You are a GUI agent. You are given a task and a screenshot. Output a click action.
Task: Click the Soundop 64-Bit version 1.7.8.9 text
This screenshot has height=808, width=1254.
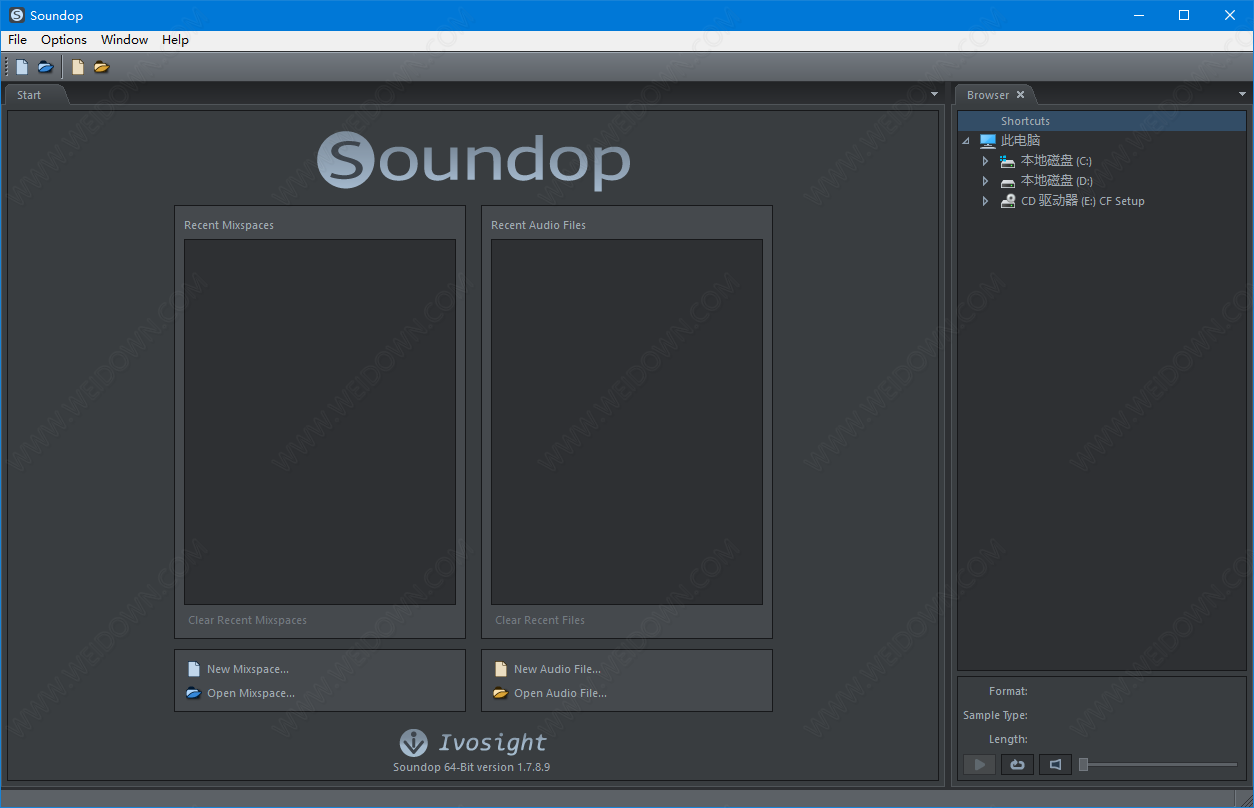[x=472, y=767]
